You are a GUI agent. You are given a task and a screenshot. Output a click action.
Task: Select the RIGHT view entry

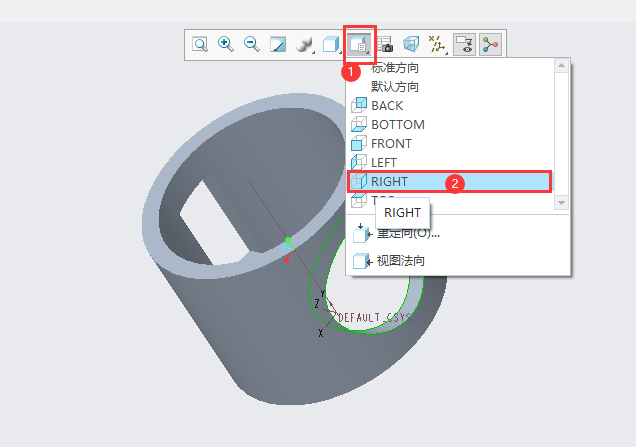pos(449,182)
